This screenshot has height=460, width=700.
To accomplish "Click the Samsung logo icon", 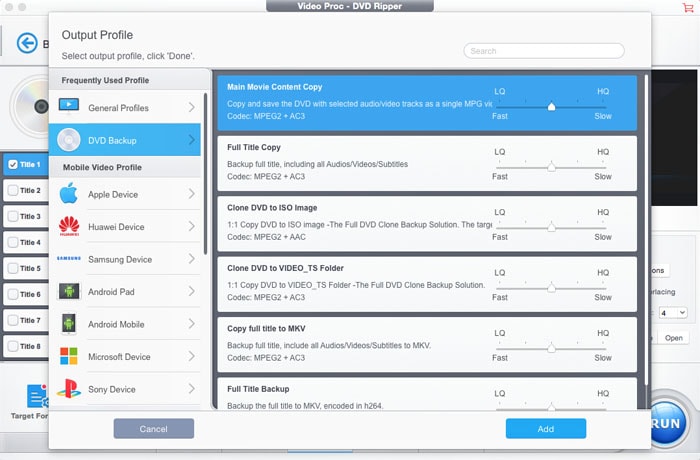I will [69, 259].
